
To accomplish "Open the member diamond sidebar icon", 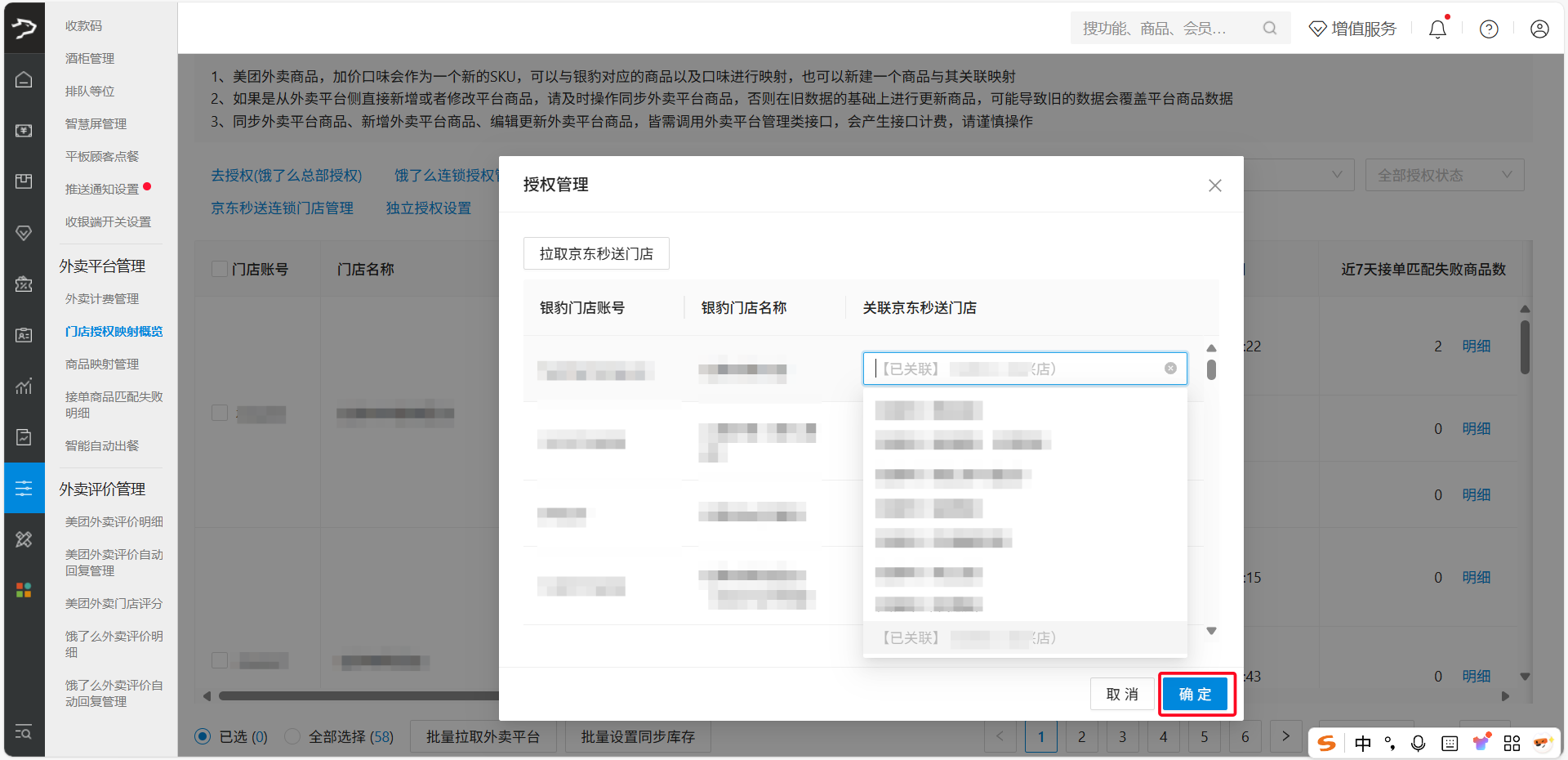I will [24, 233].
